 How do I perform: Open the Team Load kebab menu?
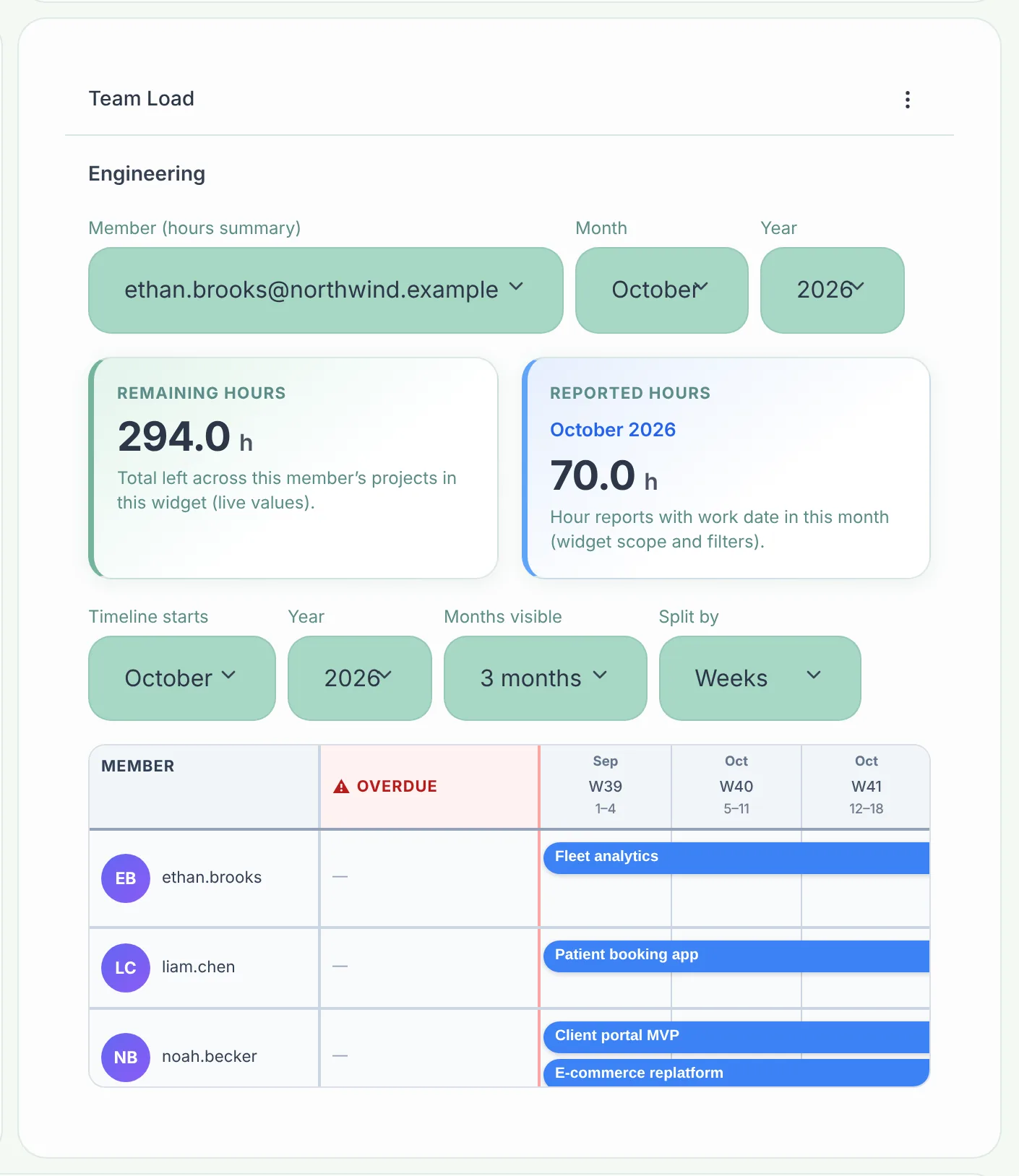[908, 100]
